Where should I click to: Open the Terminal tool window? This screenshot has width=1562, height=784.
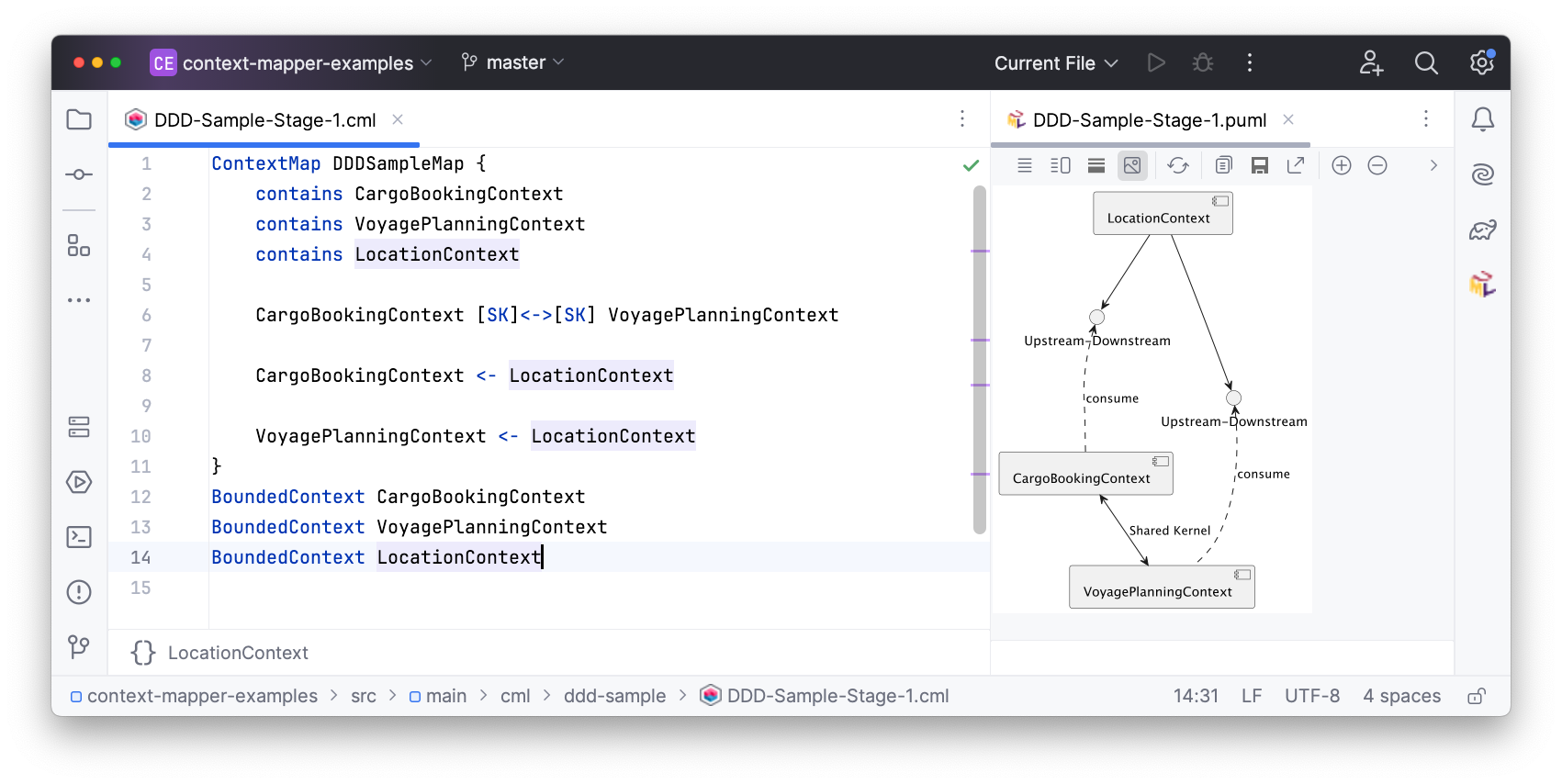click(79, 537)
